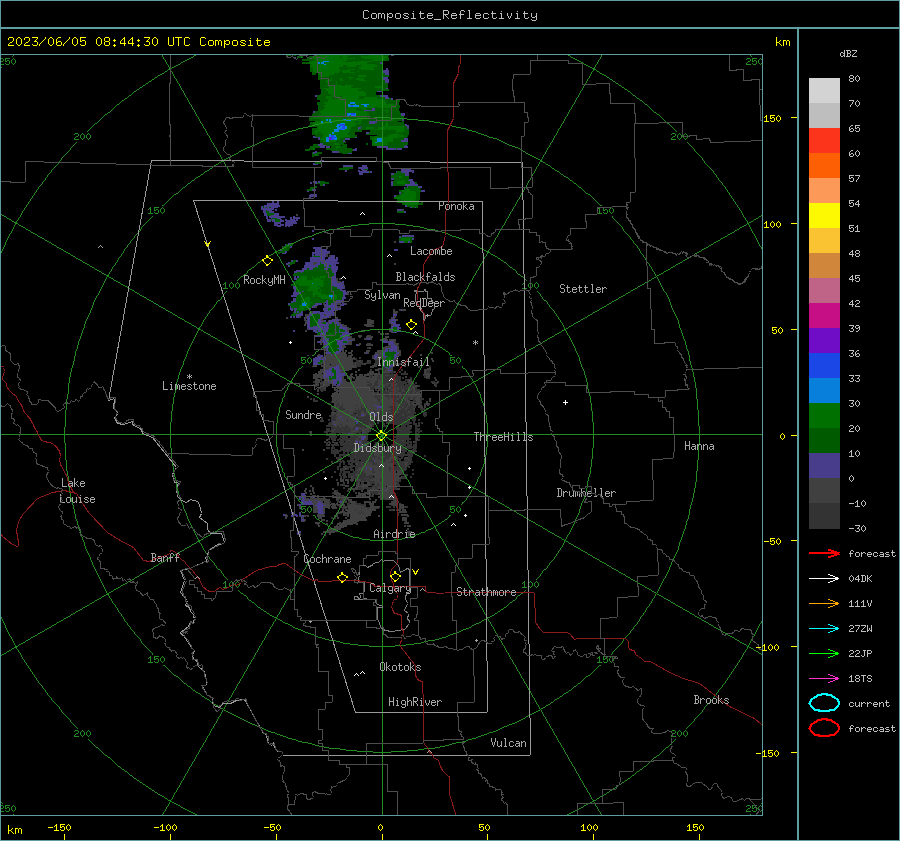Click the Lacombe city label
The width and height of the screenshot is (900, 841).
(x=431, y=251)
